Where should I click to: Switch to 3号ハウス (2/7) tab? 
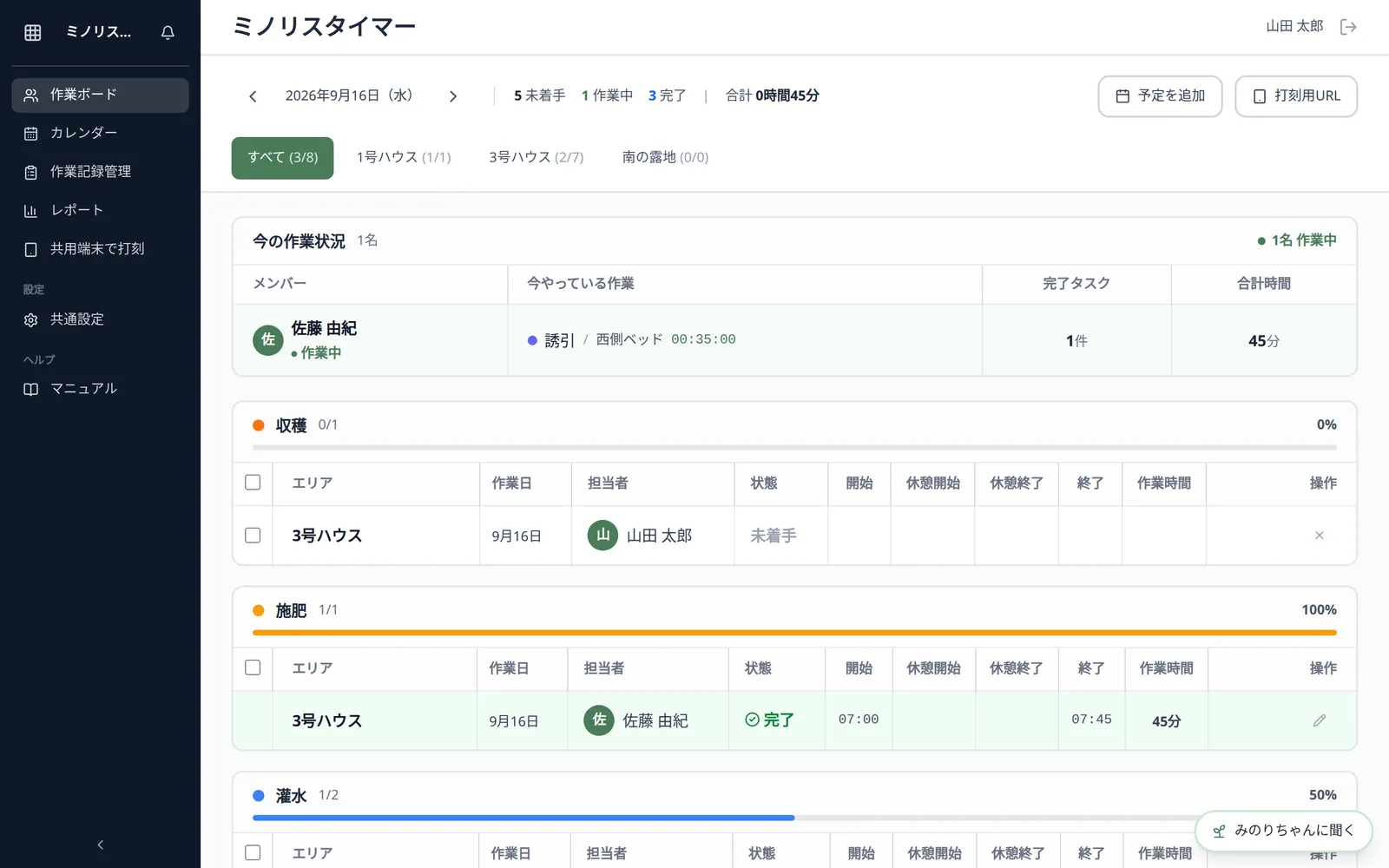pyautogui.click(x=536, y=158)
